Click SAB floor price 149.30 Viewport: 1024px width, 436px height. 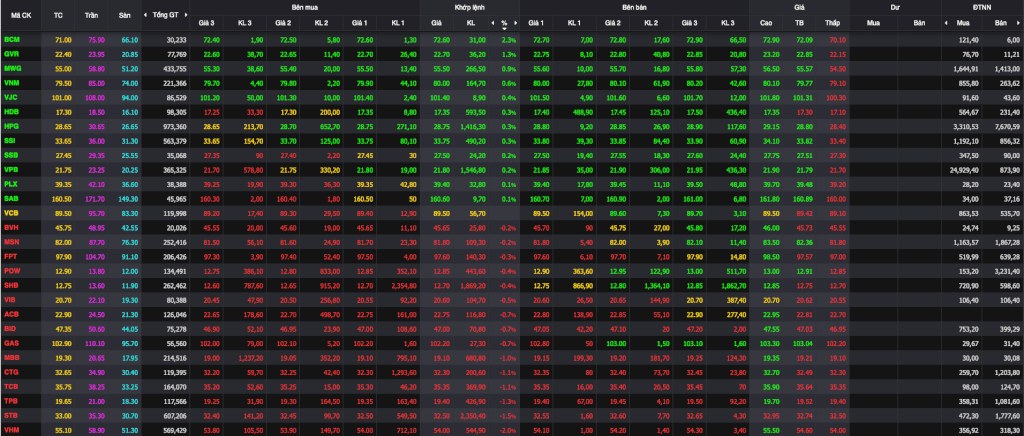click(128, 198)
